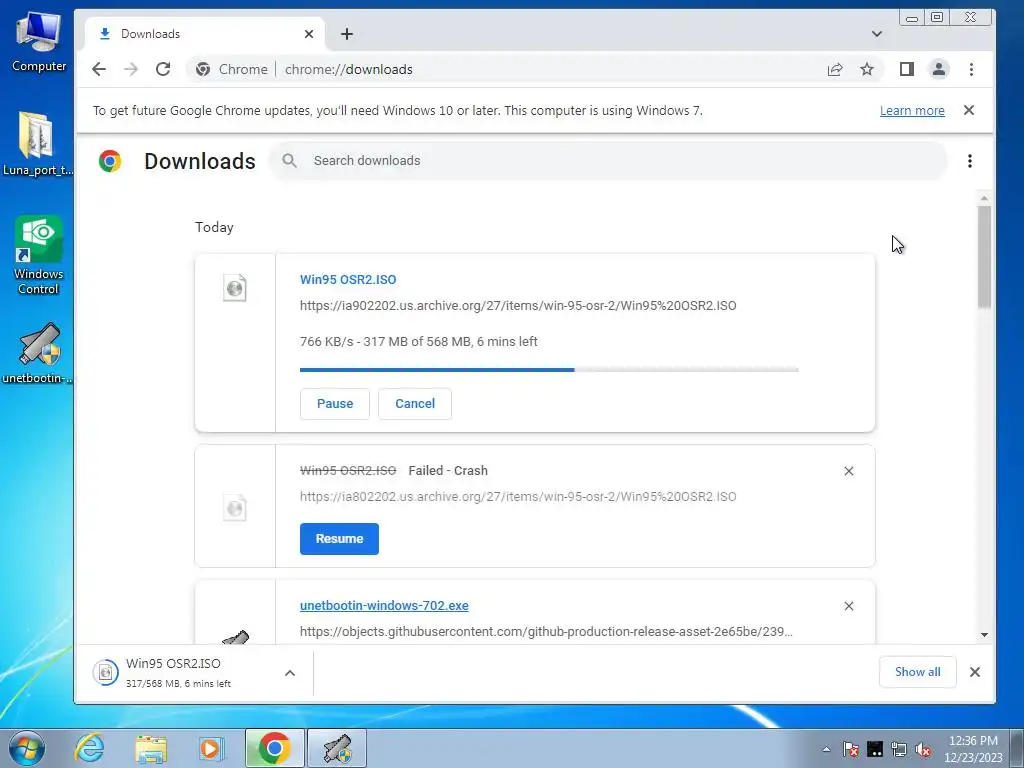Share this page via the share icon
Viewport: 1024px width, 768px height.
coord(835,69)
